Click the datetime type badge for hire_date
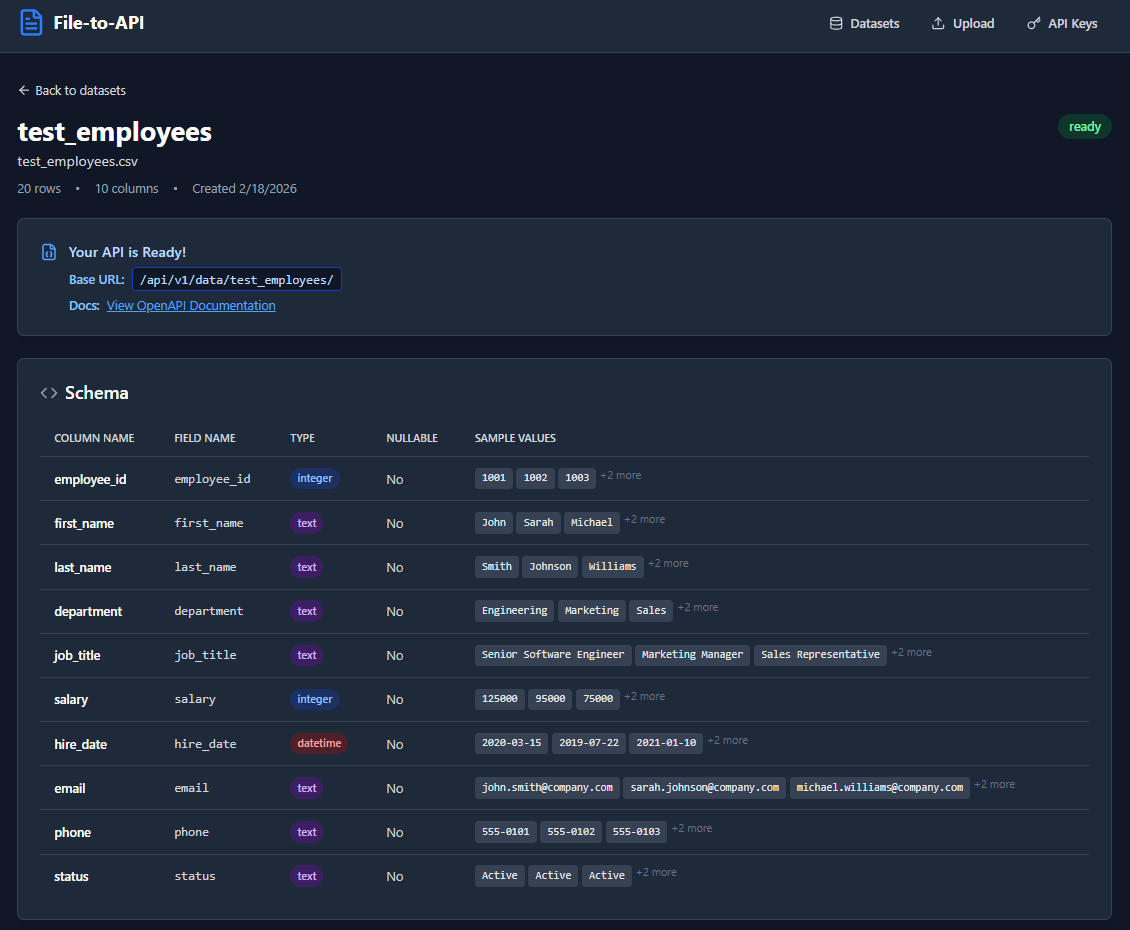 pos(318,743)
